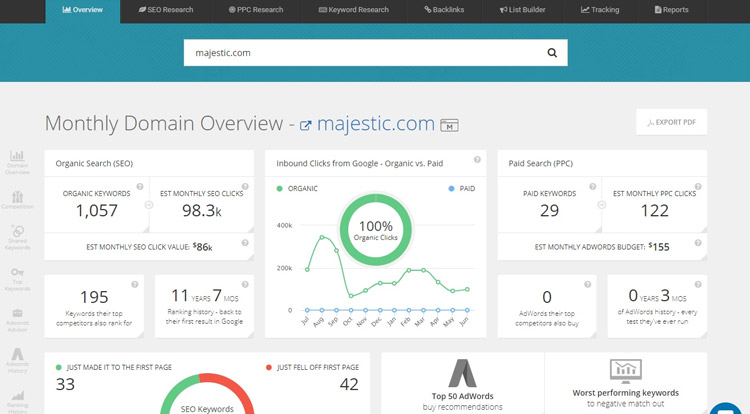Click the AdWords logo icon
The height and width of the screenshot is (414, 750).
[462, 373]
